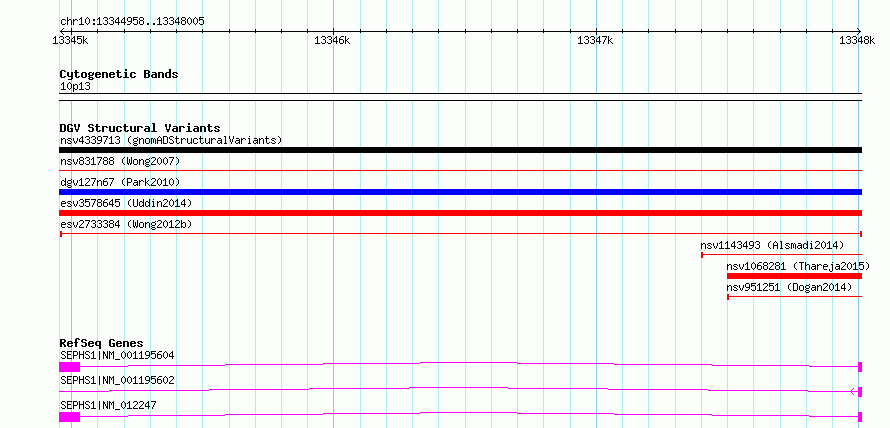Select the RefSeq Genes track title
The height and width of the screenshot is (428, 890).
[102, 343]
